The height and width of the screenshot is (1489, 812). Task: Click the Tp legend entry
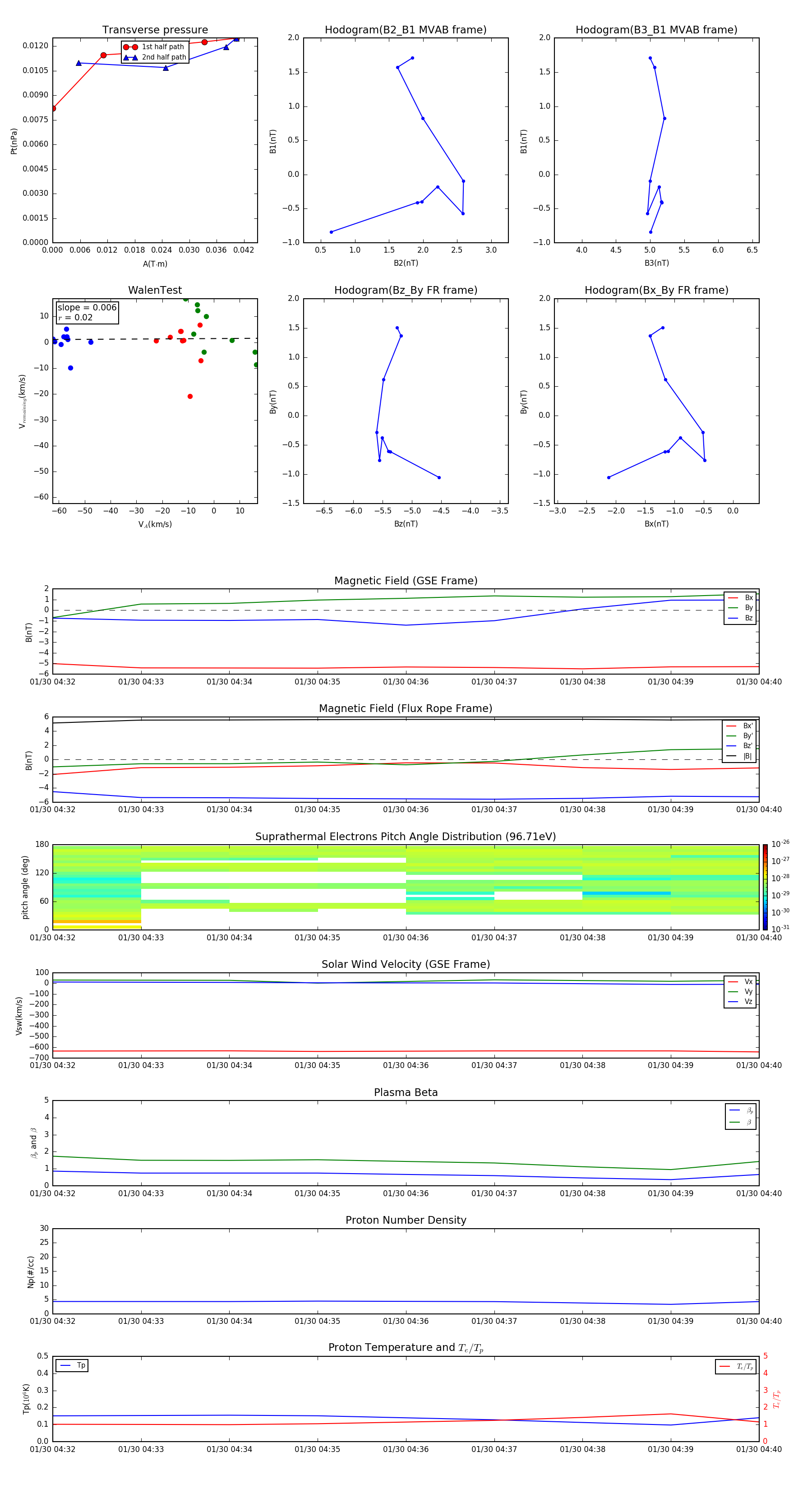(72, 1365)
